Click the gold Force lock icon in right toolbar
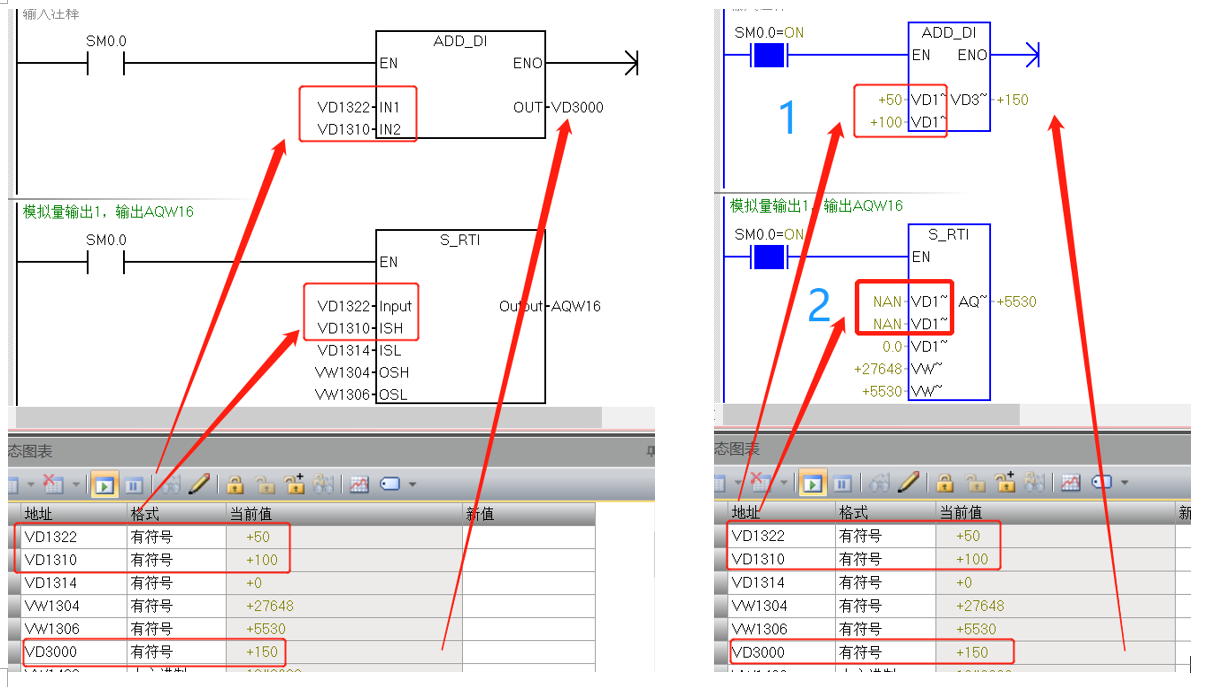 coord(944,485)
